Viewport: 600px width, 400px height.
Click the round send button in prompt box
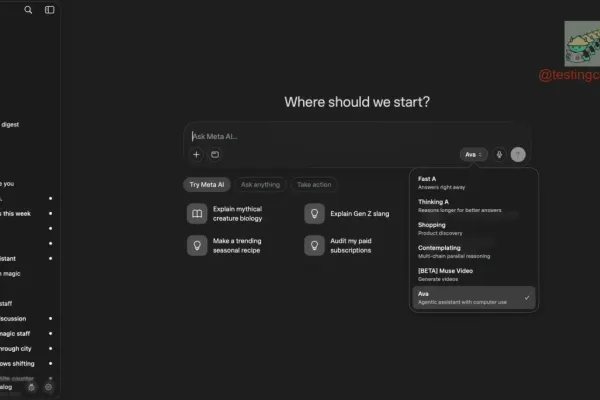tap(518, 155)
